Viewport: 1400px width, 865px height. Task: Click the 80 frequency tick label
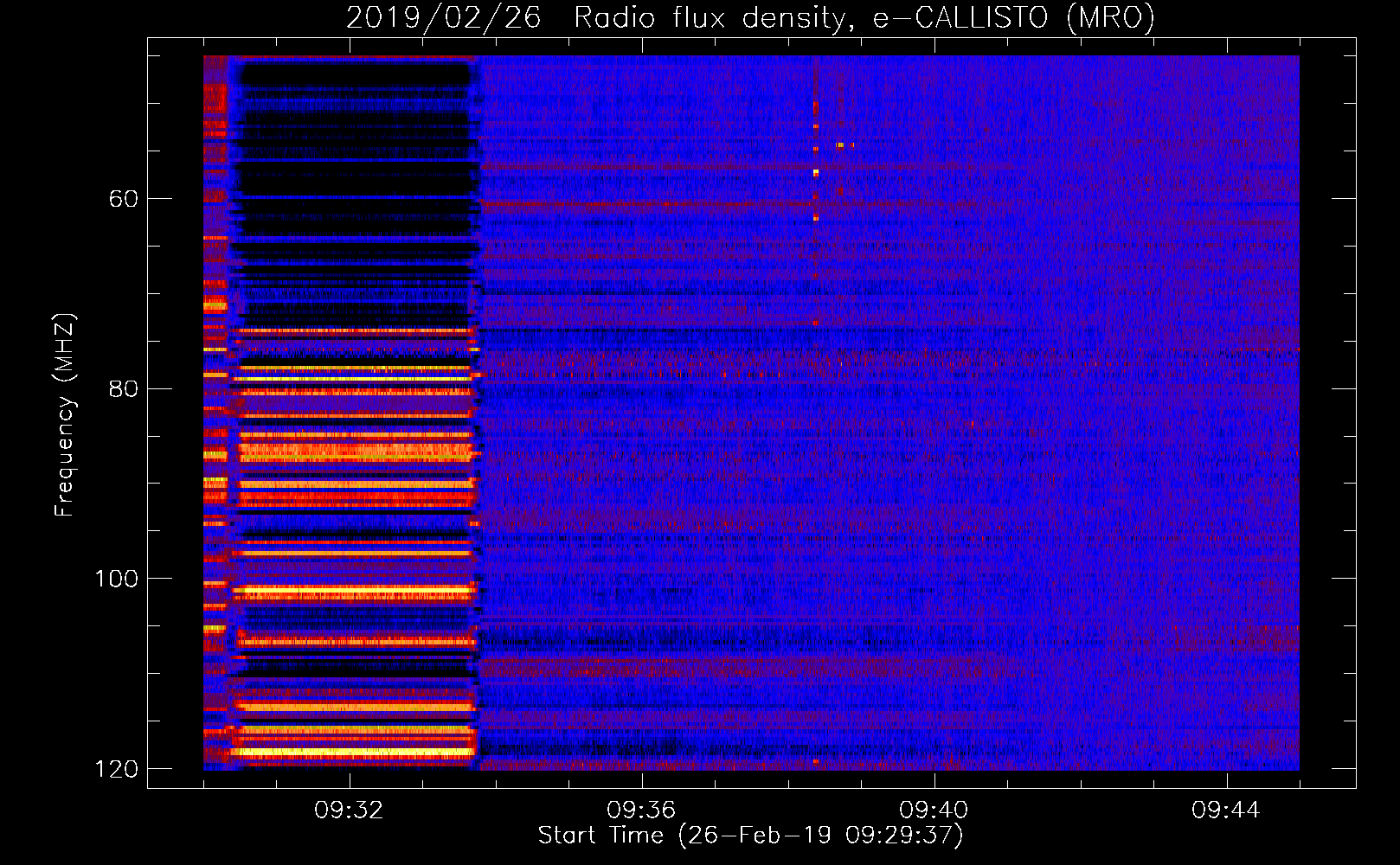(124, 388)
